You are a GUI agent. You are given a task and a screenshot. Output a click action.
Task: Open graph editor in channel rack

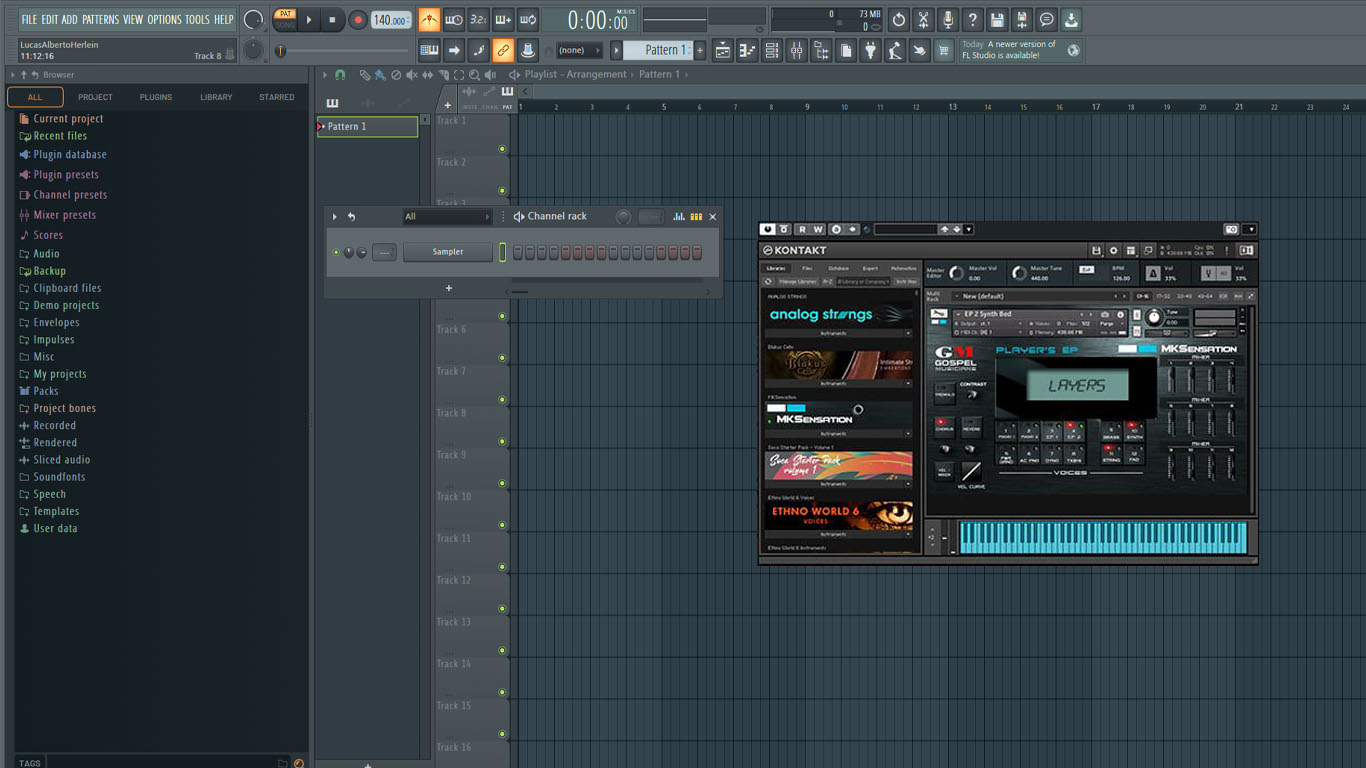click(x=679, y=216)
